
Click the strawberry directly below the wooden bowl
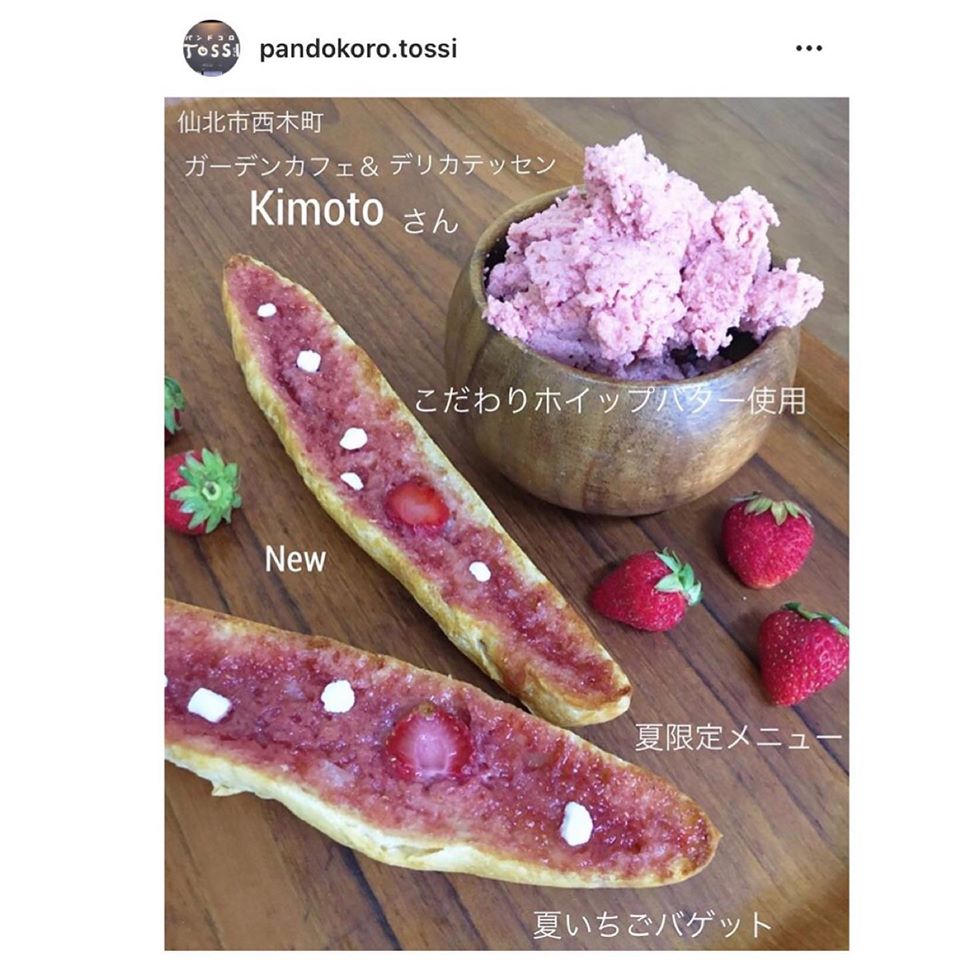(767, 540)
